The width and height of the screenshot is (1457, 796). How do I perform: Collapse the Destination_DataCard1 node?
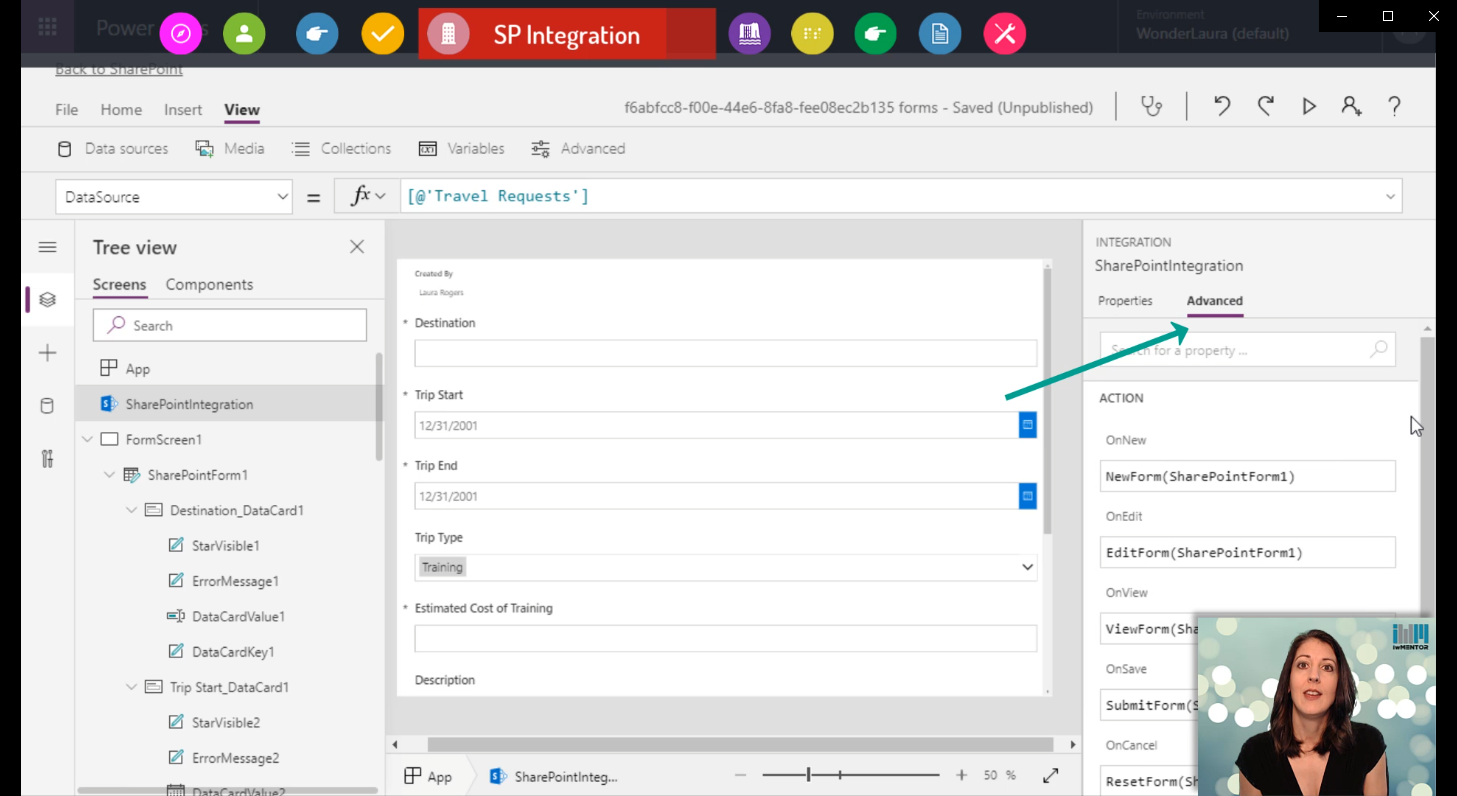point(132,510)
